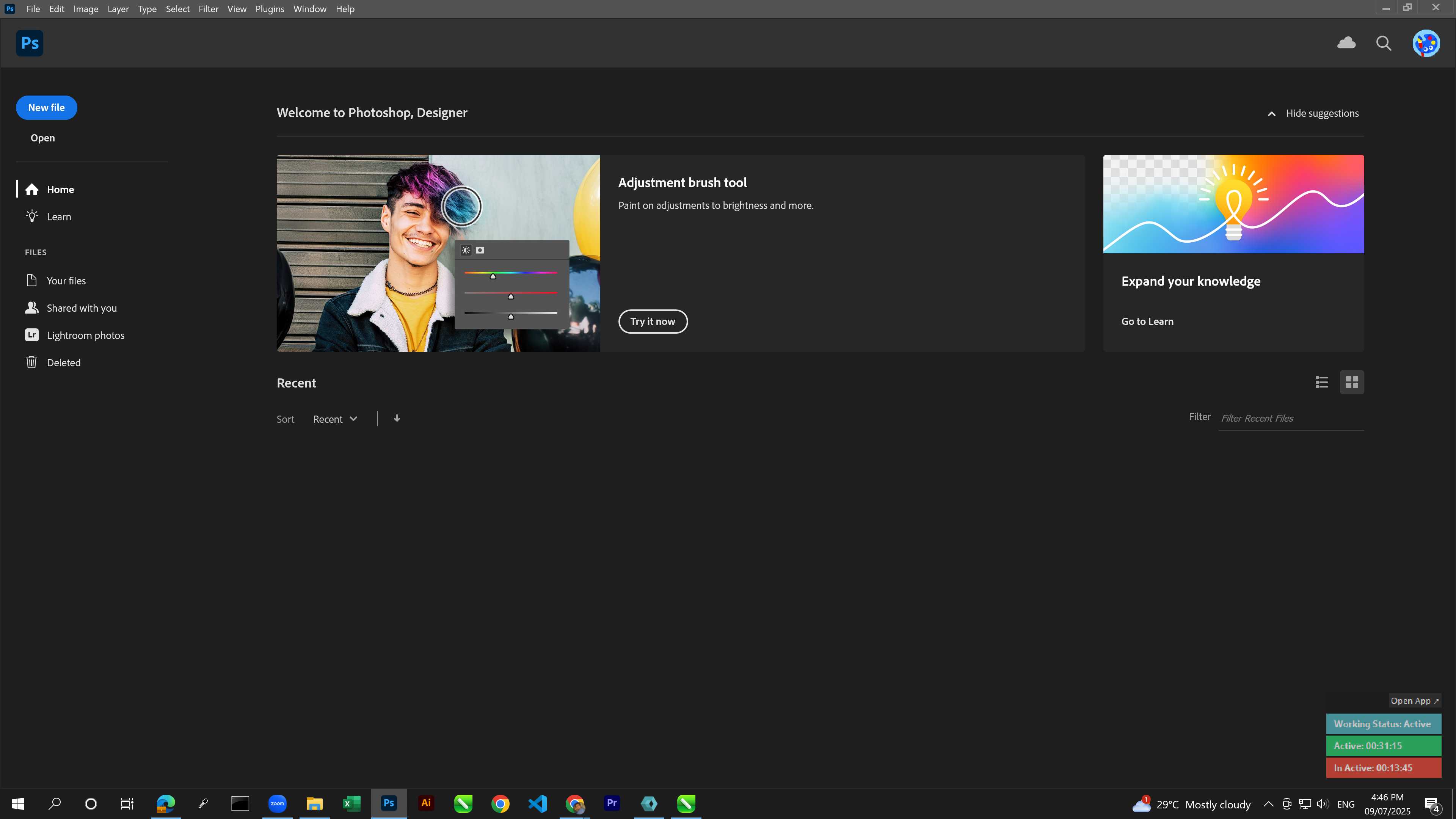
Task: Click the Working Status: Active indicator
Action: [x=1384, y=724]
